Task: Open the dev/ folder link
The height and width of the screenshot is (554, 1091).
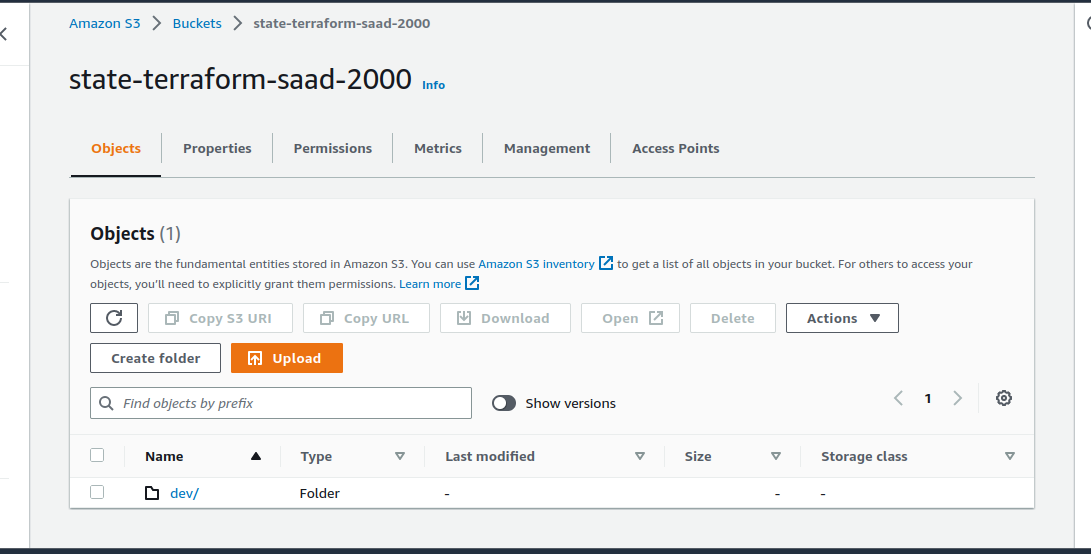Action: coord(184,493)
